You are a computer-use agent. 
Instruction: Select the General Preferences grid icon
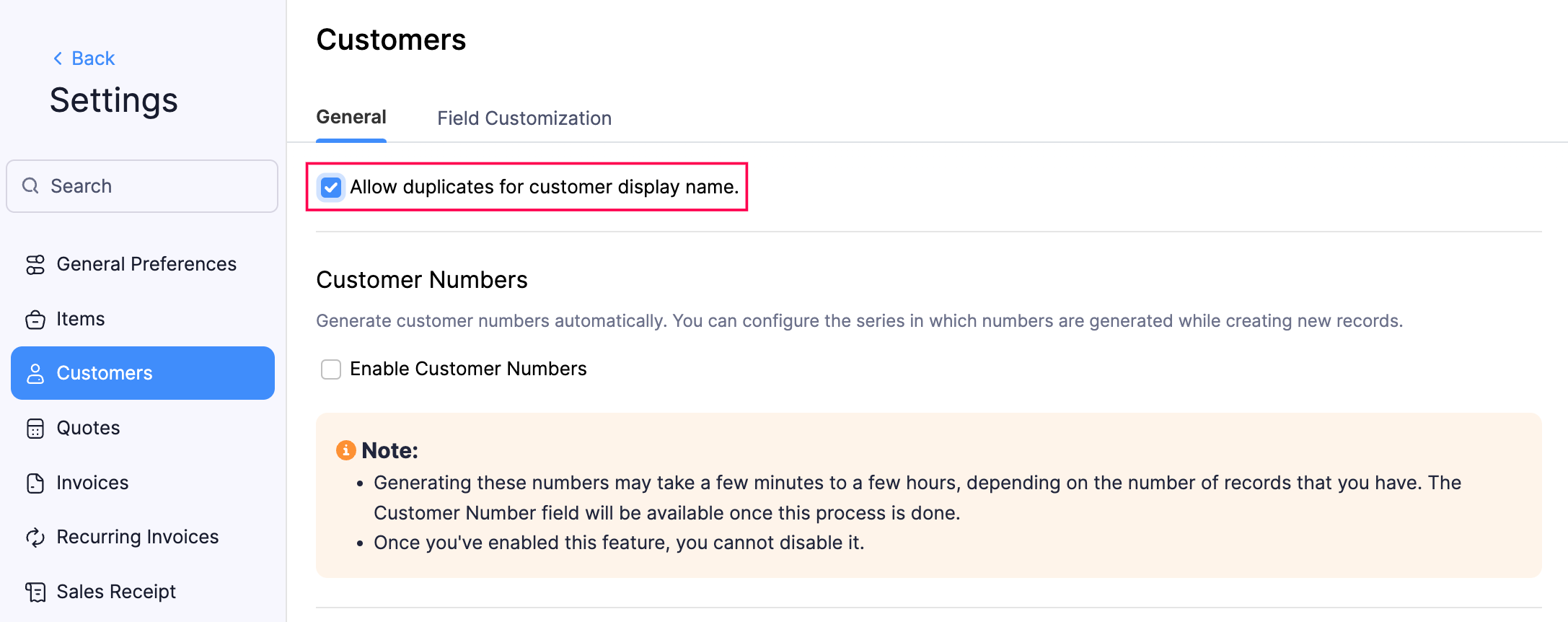coord(36,264)
